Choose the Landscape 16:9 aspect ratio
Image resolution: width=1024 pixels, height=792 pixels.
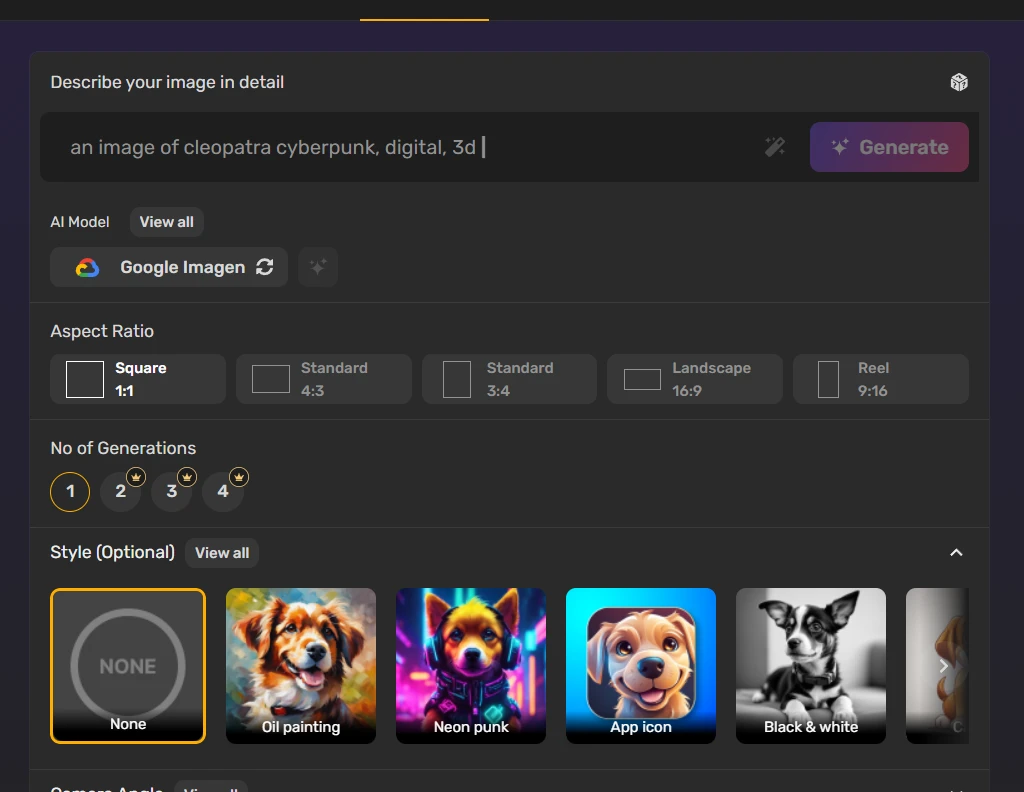[695, 379]
